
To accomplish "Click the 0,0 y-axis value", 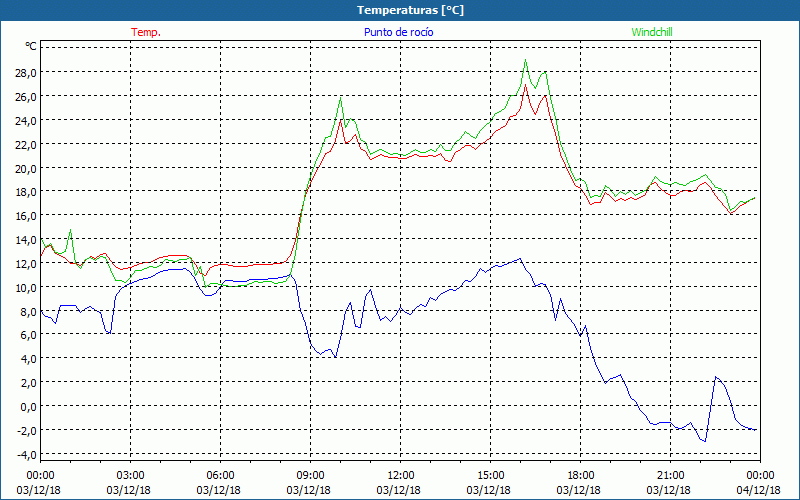I will pos(28,407).
